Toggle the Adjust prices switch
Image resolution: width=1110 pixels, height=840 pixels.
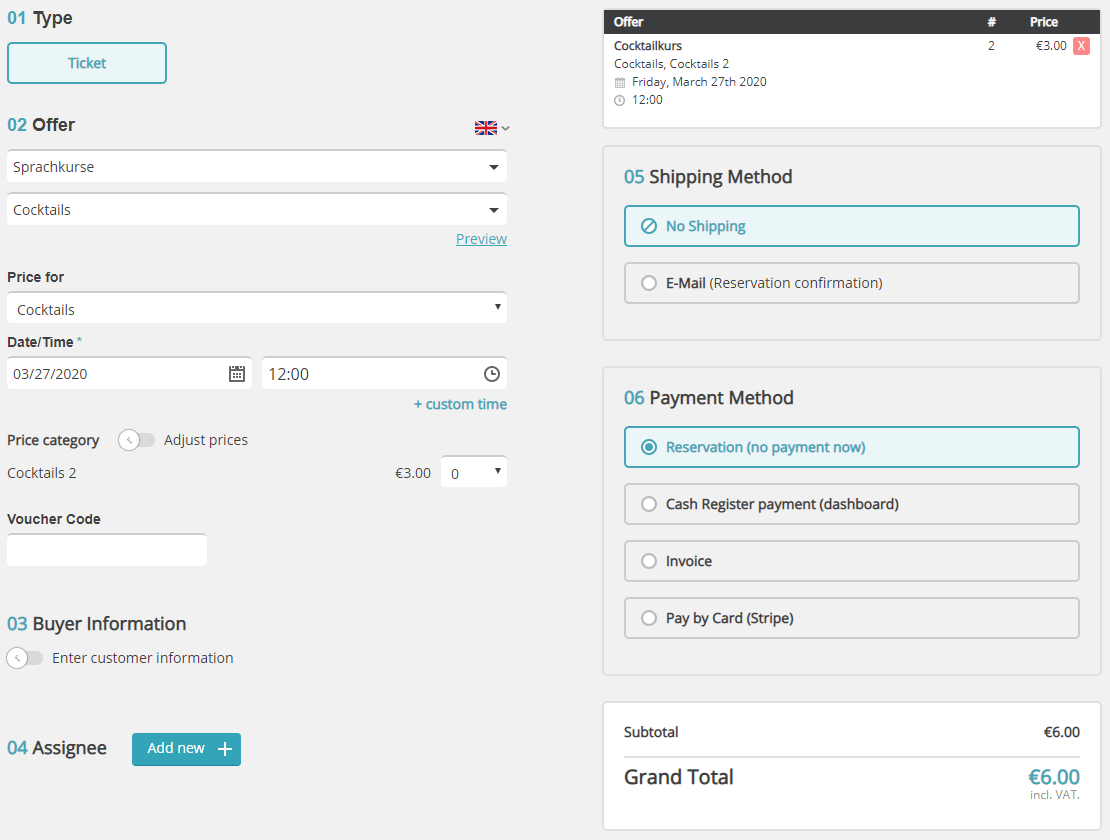137,440
